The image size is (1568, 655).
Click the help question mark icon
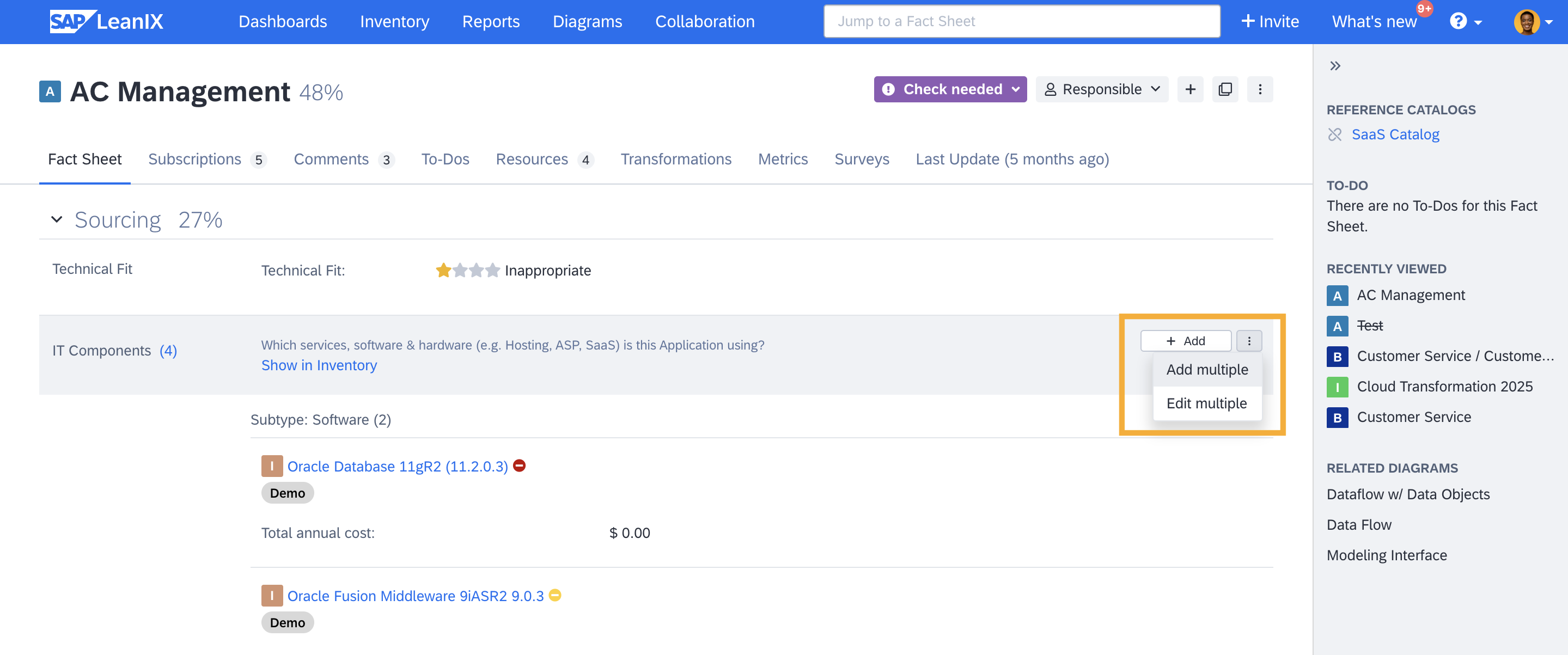click(x=1458, y=21)
